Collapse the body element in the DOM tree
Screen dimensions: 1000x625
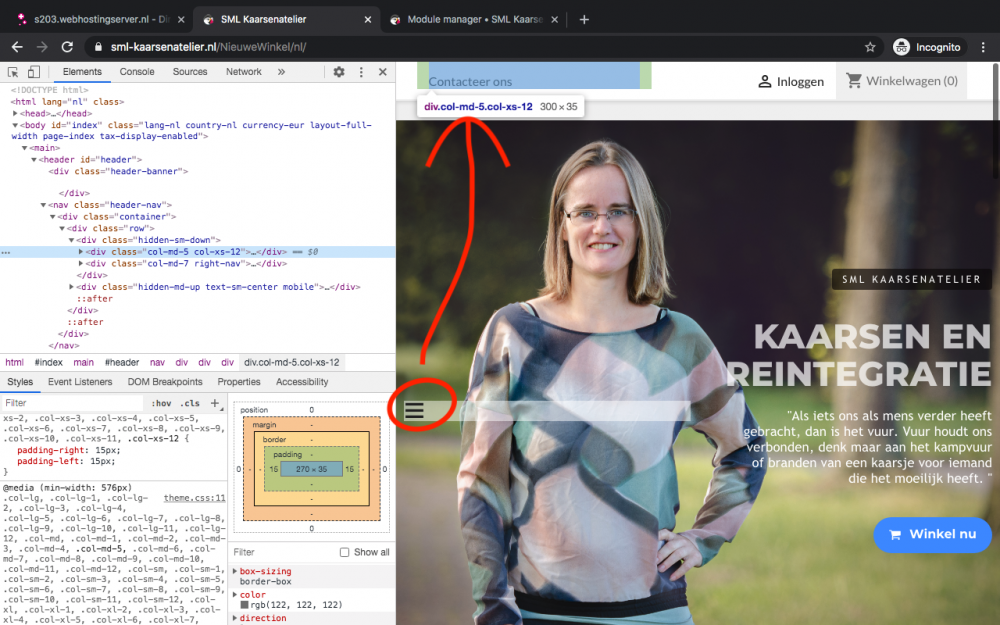(17, 124)
